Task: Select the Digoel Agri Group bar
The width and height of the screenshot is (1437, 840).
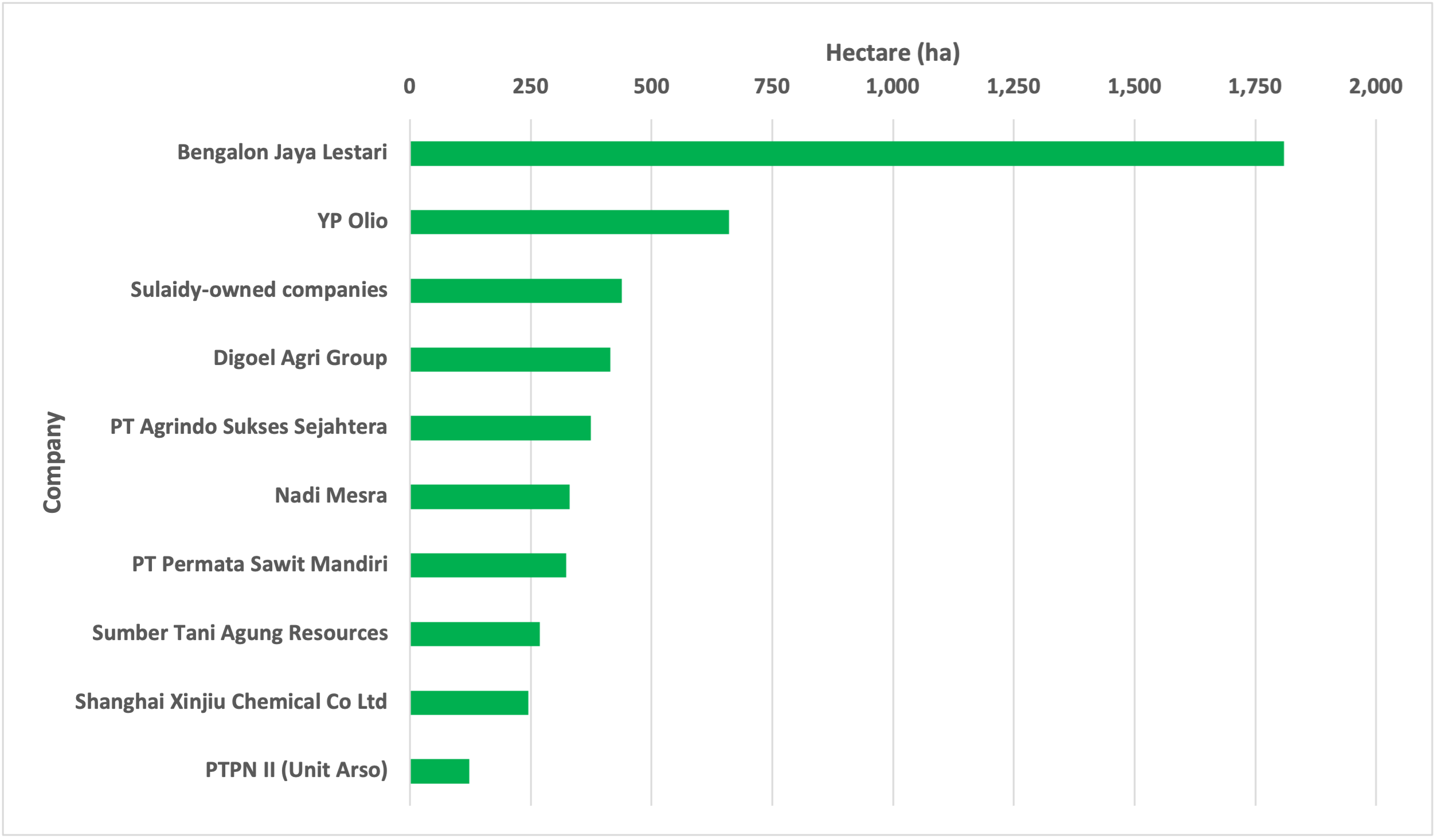Action: click(510, 359)
